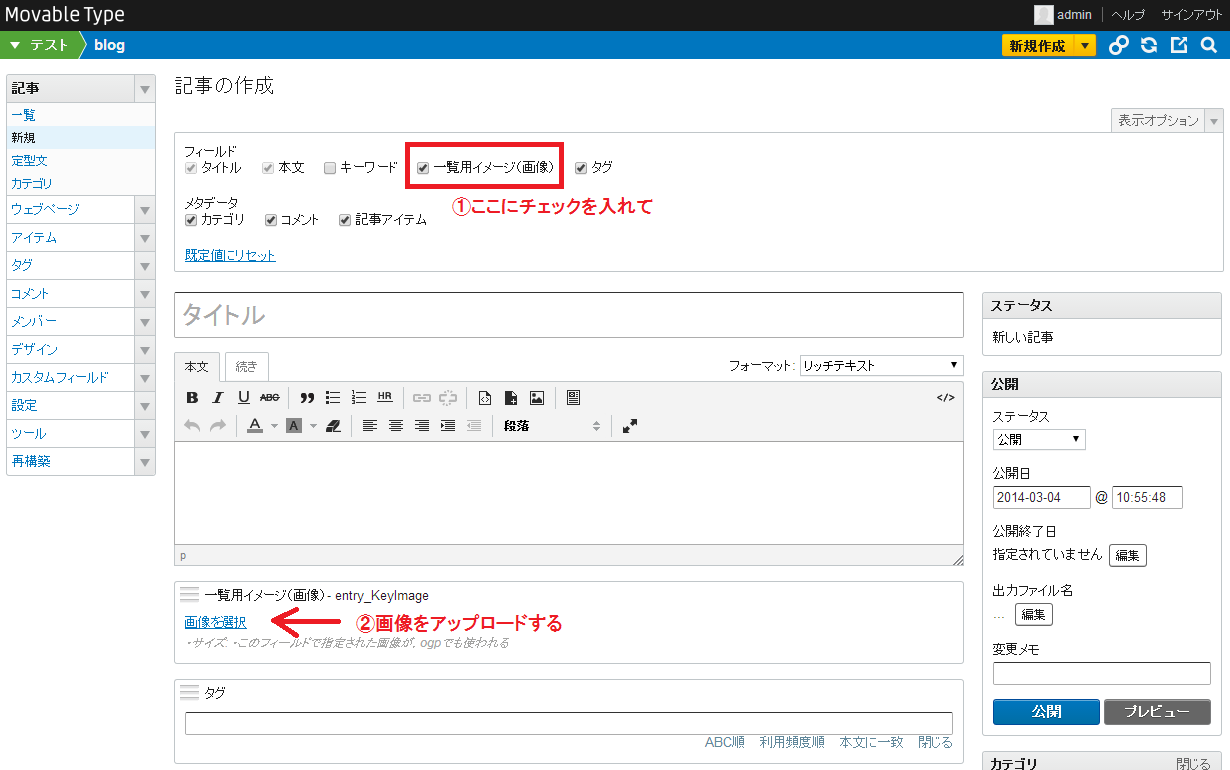Apply italic formatting
Screen dimensions: 1230x770
[x=217, y=397]
